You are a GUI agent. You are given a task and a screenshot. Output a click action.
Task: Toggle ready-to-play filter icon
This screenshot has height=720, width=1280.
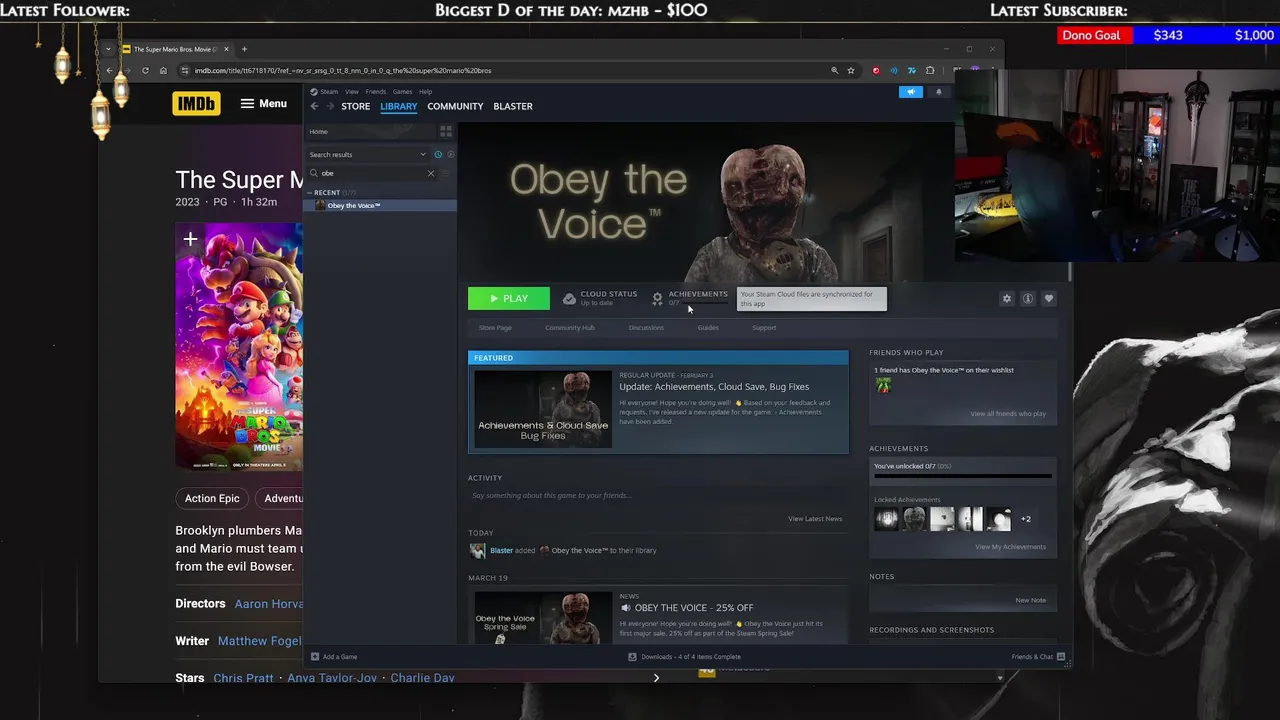click(x=450, y=154)
